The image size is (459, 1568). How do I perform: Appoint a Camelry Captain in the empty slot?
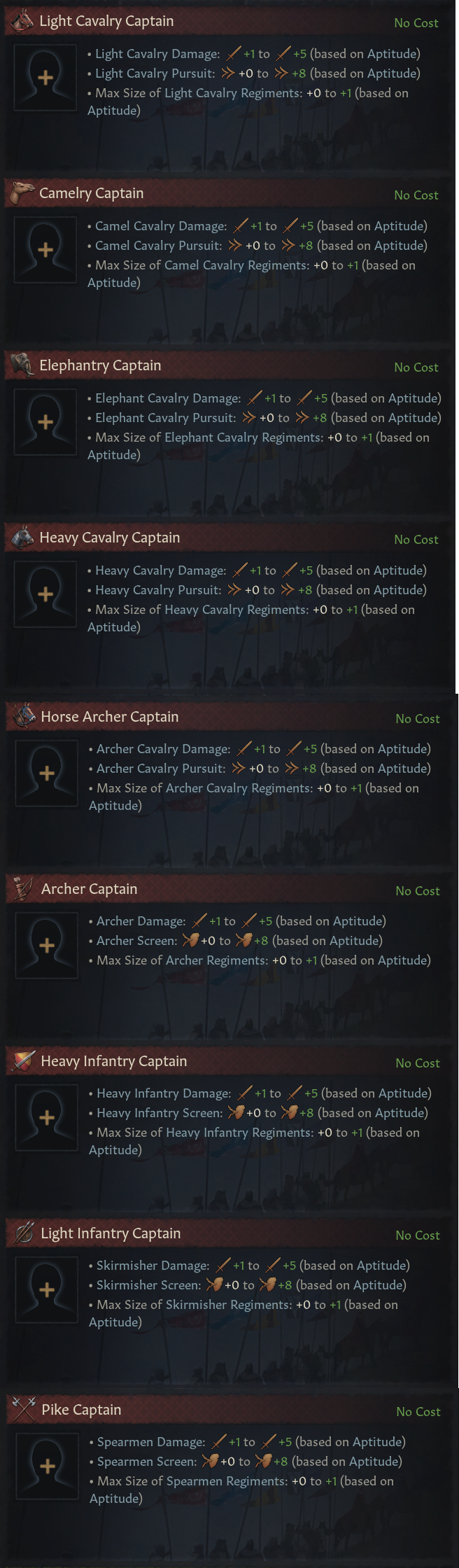[x=45, y=249]
